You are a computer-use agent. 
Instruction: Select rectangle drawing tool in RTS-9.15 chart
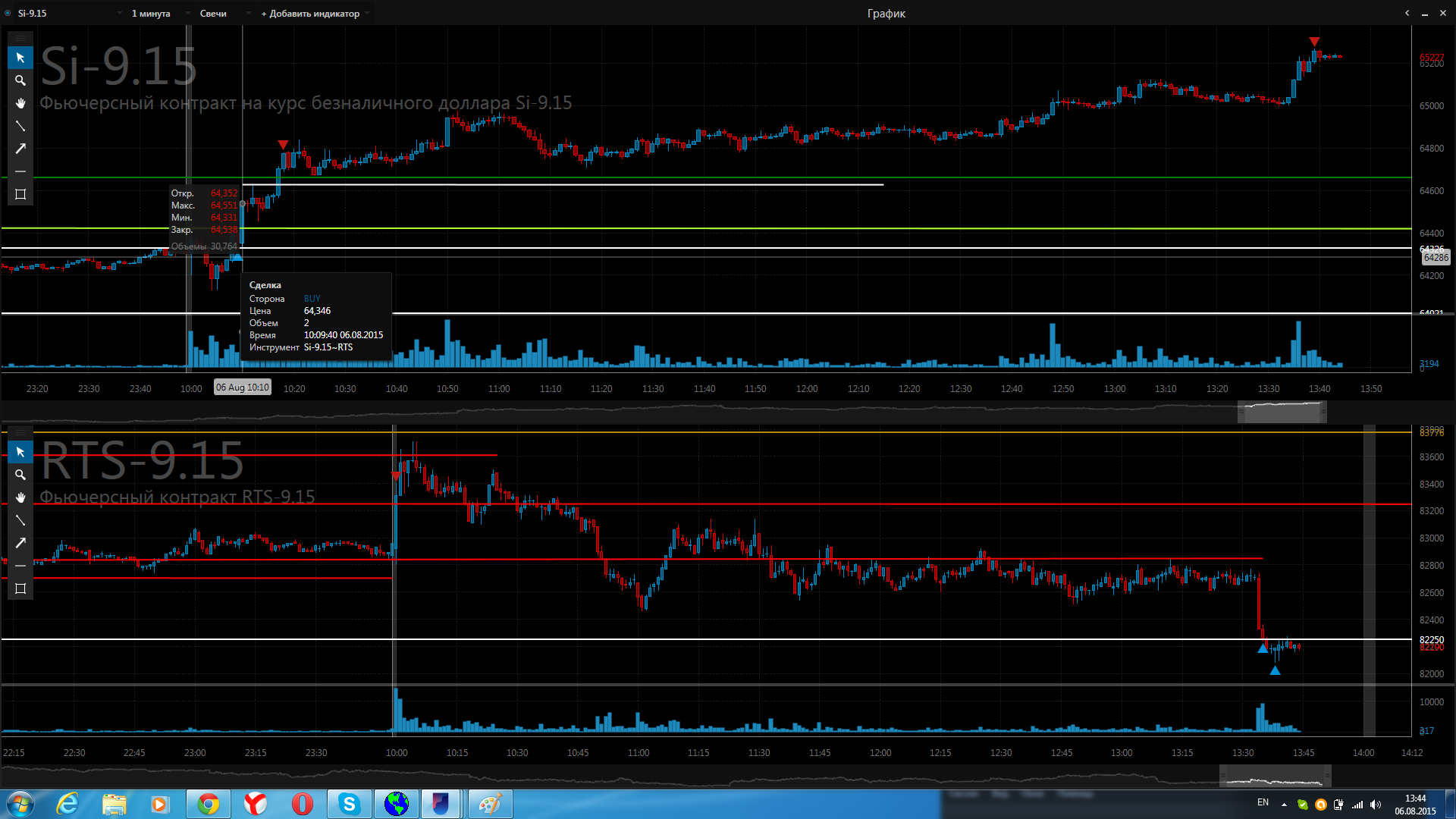click(20, 588)
